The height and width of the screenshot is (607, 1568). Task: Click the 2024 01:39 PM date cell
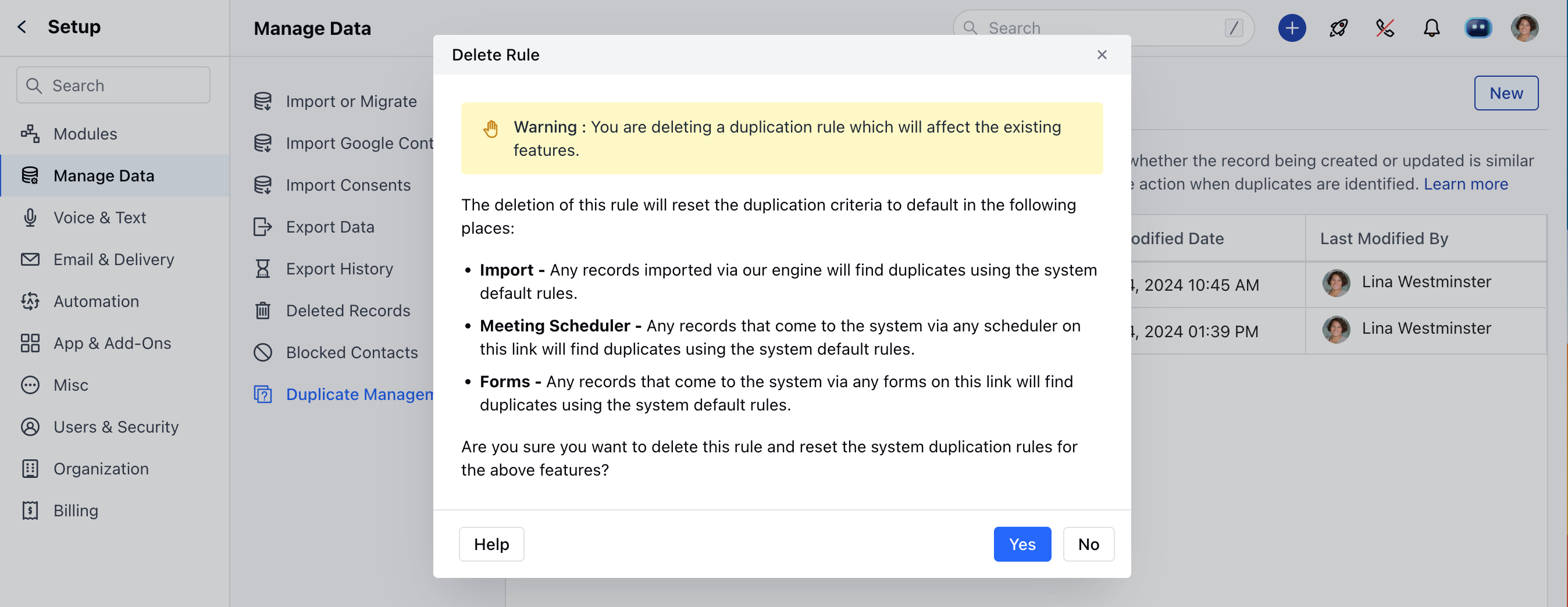[1193, 331]
